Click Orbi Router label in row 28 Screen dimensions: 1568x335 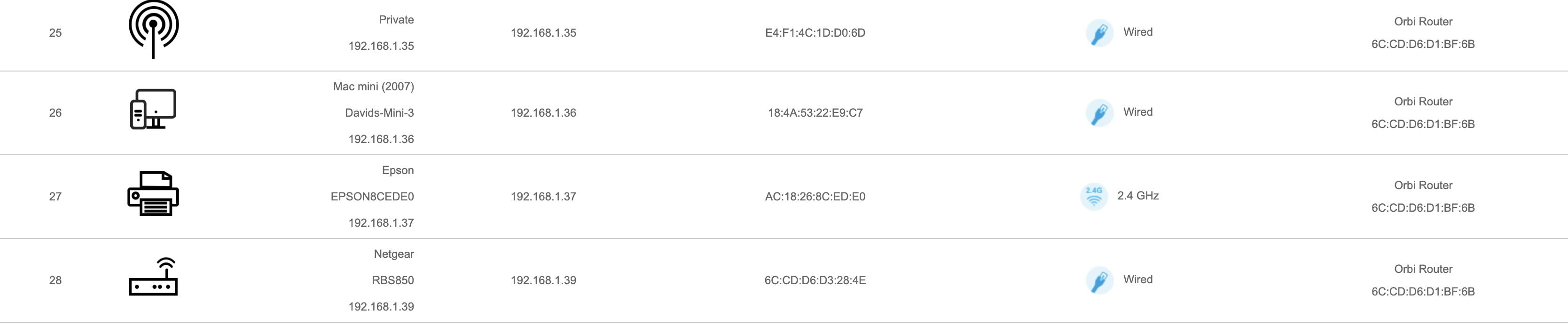(x=1422, y=269)
